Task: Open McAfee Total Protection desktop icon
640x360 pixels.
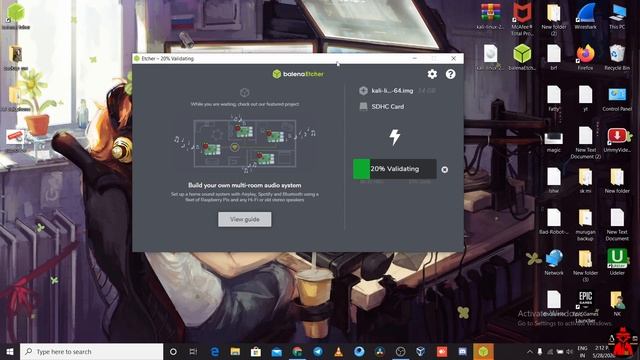Action: click(522, 18)
